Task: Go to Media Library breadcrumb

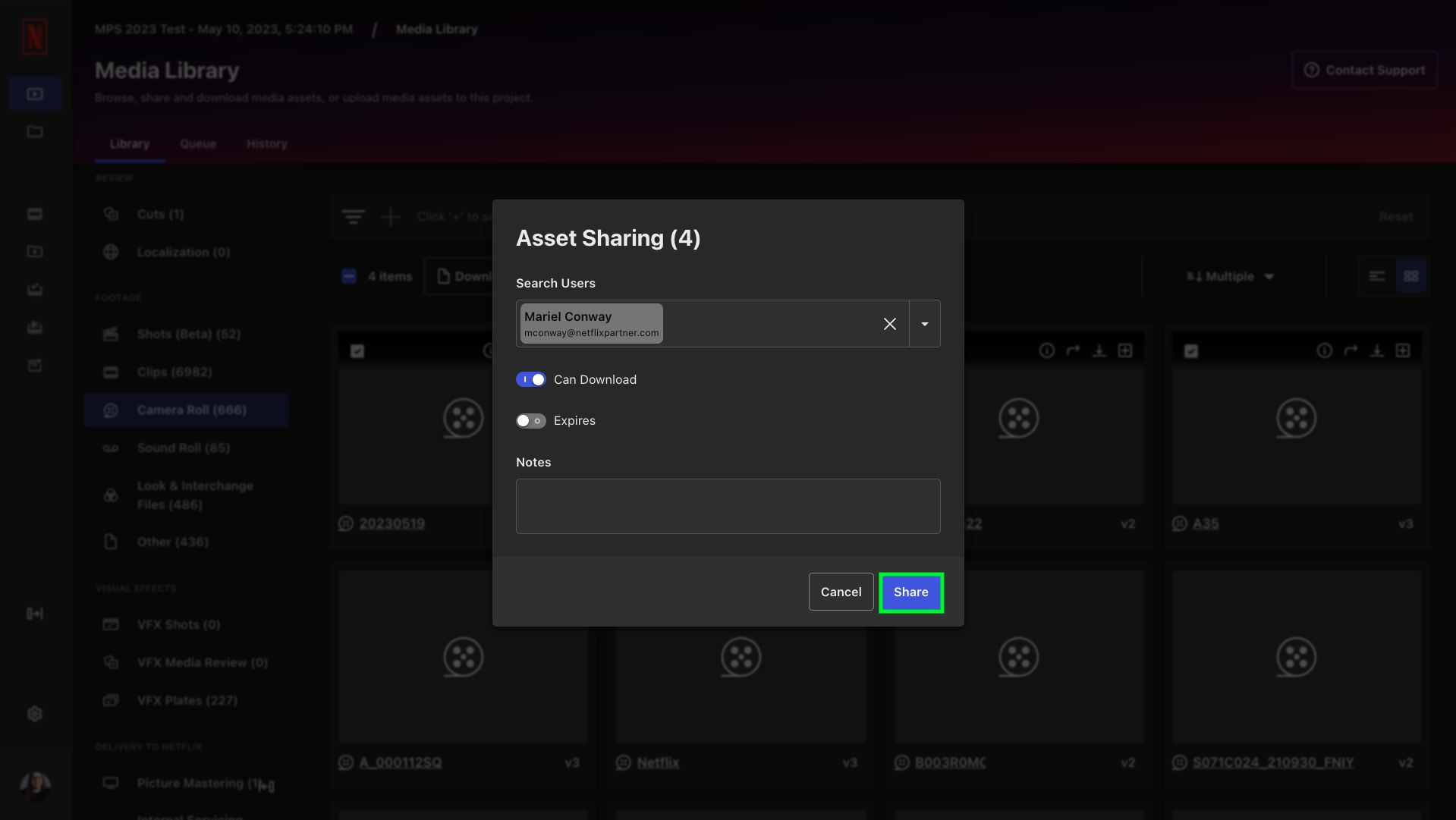Action: 436,29
